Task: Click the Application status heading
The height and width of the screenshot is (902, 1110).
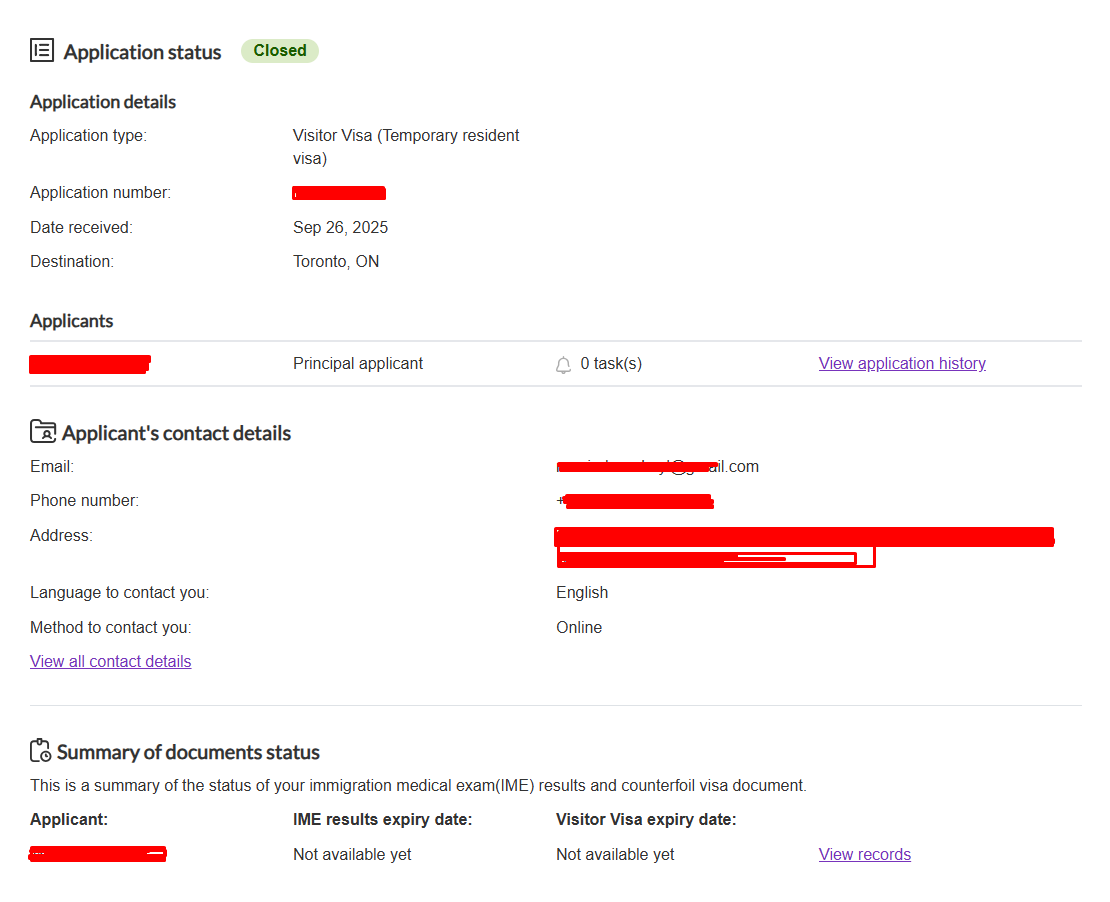Action: [142, 52]
